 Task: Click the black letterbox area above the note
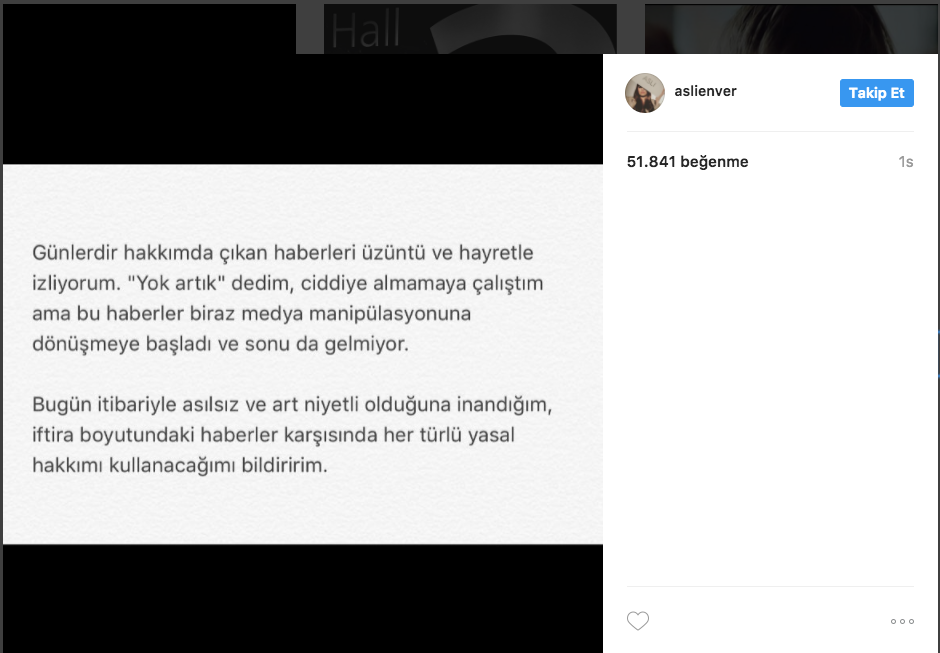[x=303, y=109]
